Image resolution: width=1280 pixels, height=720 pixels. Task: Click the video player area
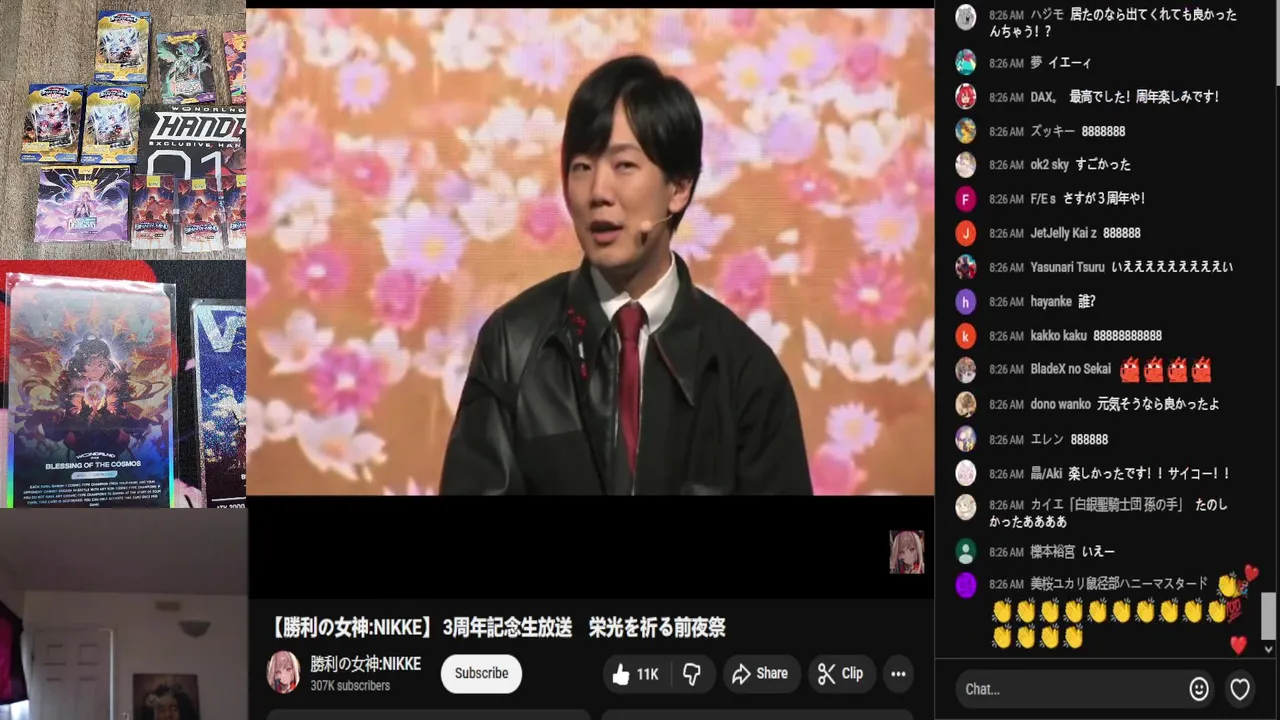590,252
